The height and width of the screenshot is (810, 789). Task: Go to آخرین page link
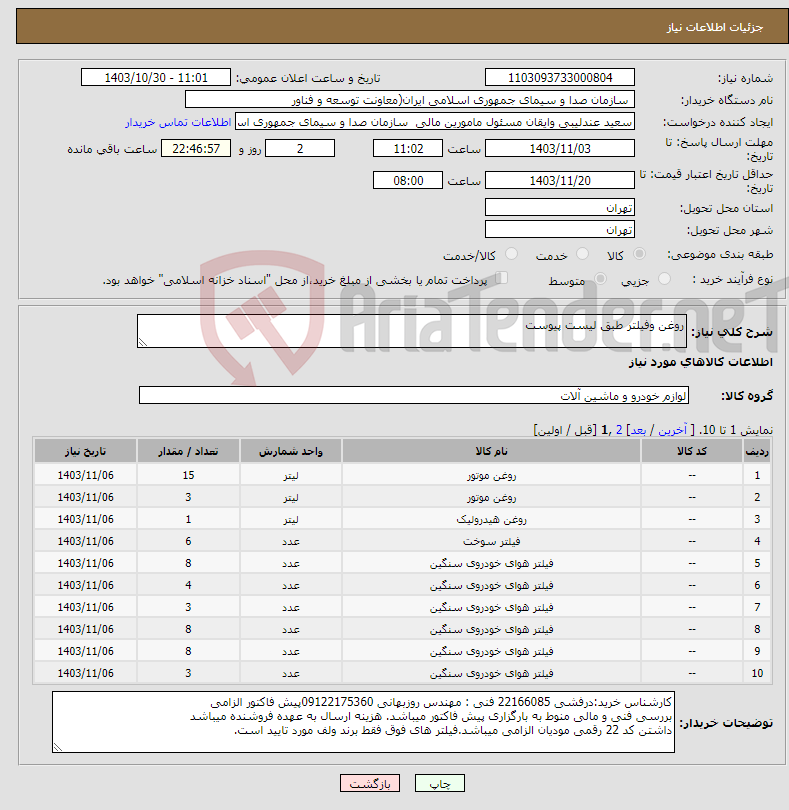672,430
